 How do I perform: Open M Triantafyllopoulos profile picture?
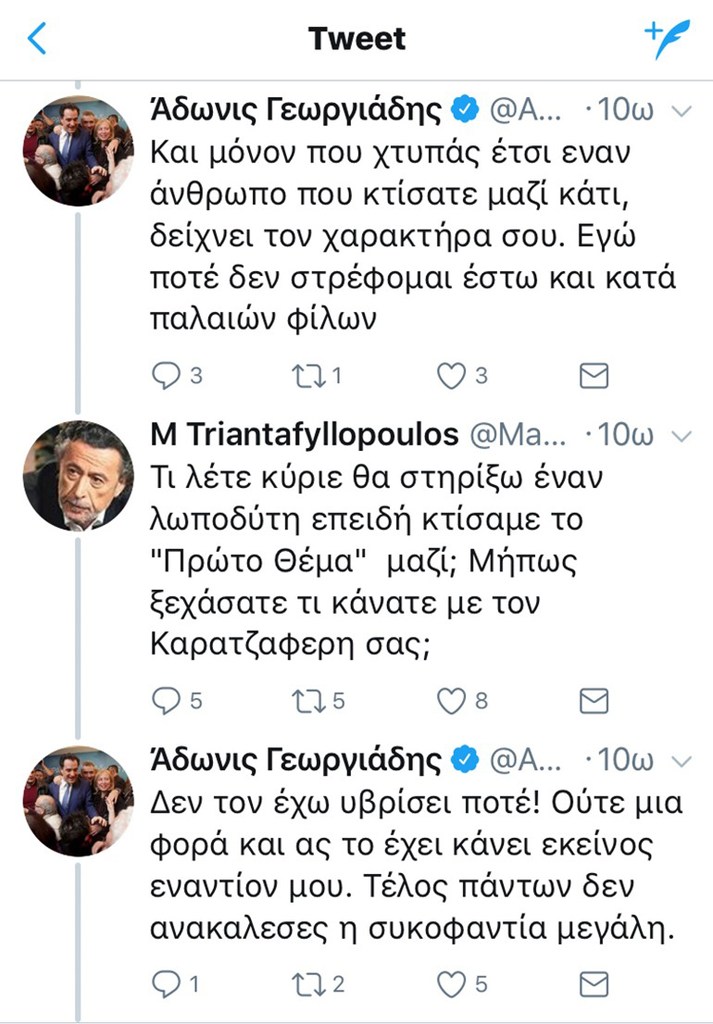(77, 475)
